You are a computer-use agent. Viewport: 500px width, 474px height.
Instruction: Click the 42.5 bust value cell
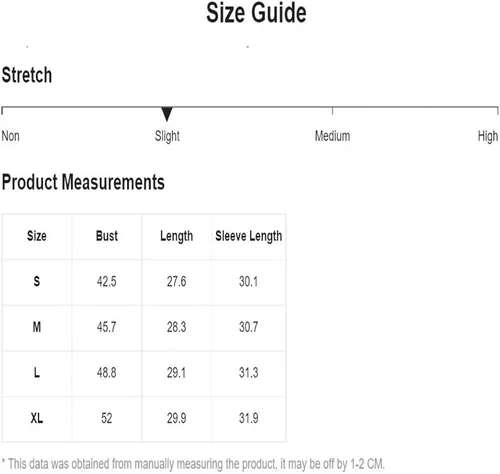coord(107,282)
